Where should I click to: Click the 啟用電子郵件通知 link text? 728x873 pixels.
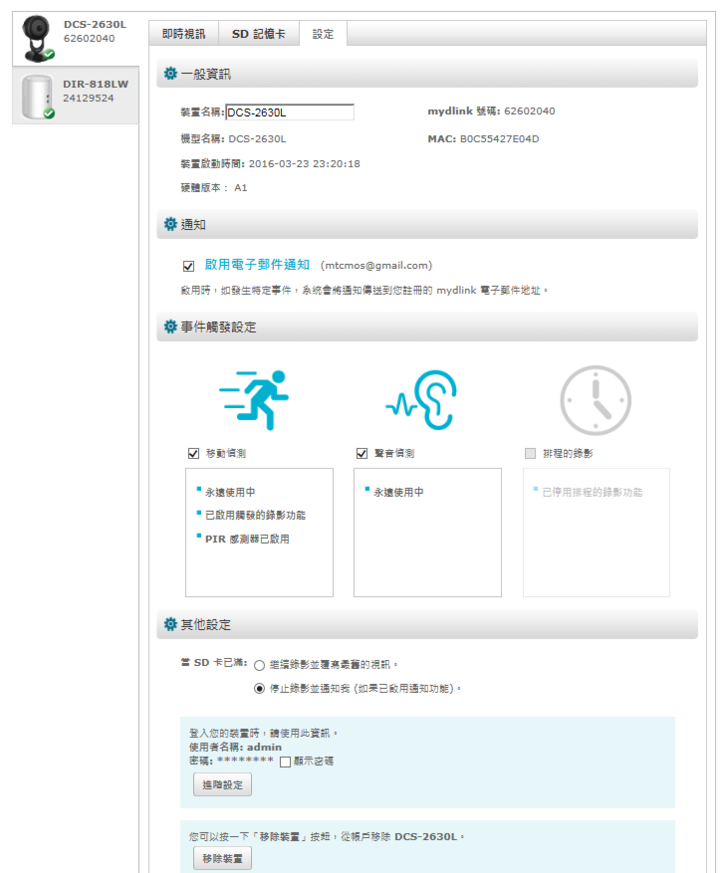(257, 264)
